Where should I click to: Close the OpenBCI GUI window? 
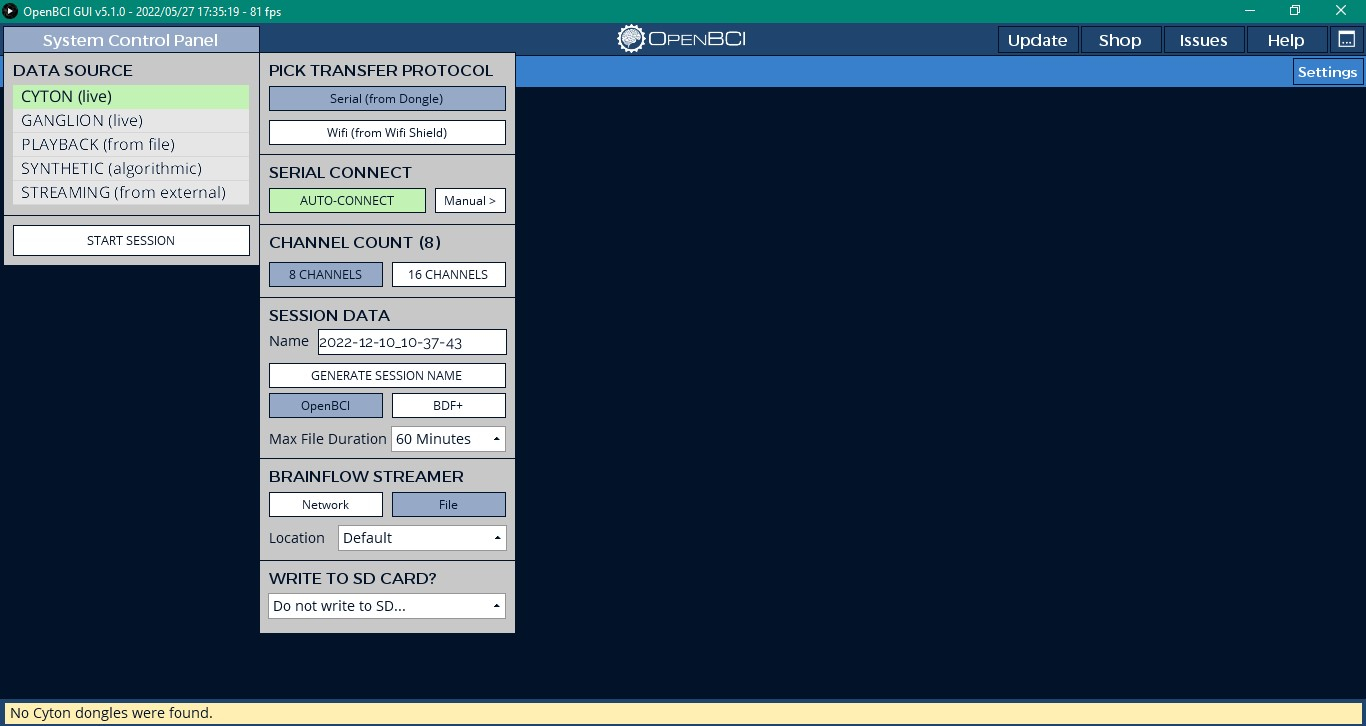coord(1341,11)
